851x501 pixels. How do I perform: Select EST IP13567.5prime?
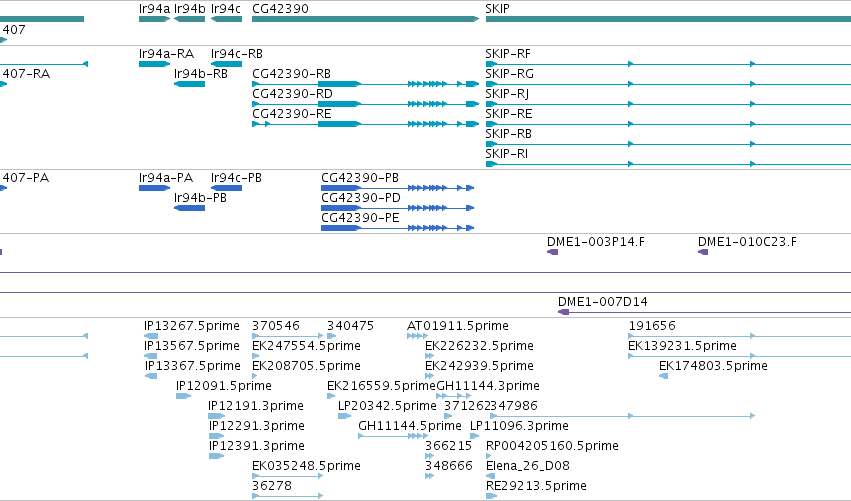[x=151, y=357]
